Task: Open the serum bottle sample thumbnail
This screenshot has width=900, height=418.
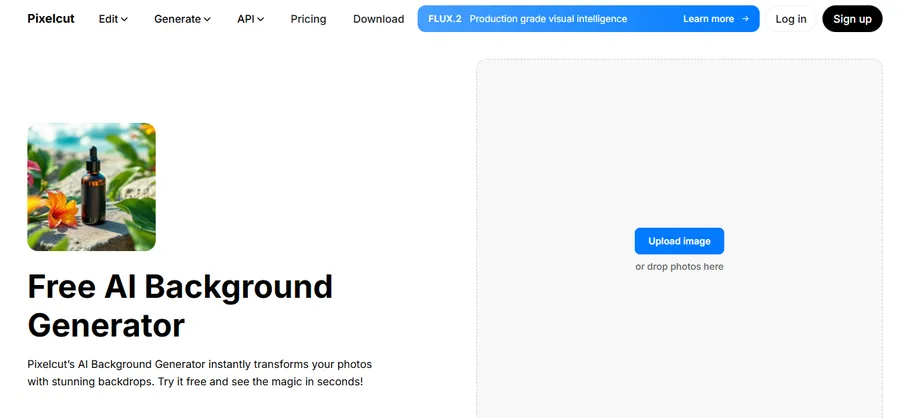Action: pos(91,187)
